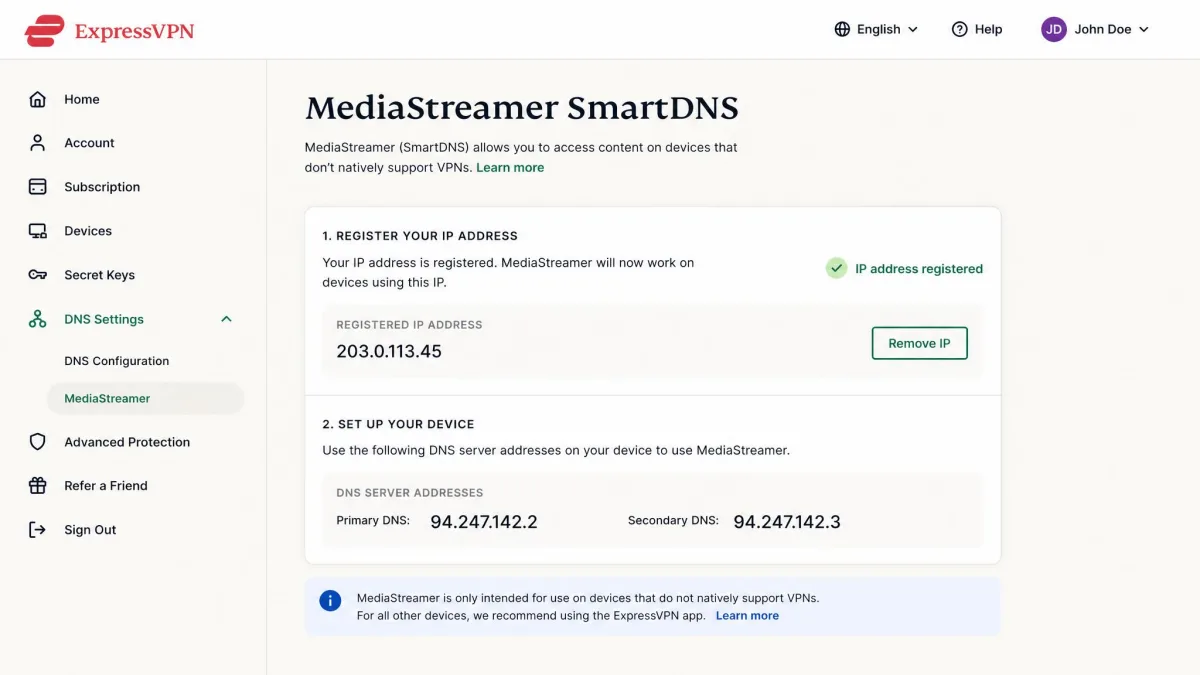Click the Secret Keys key icon
This screenshot has height=675, width=1200.
(38, 275)
